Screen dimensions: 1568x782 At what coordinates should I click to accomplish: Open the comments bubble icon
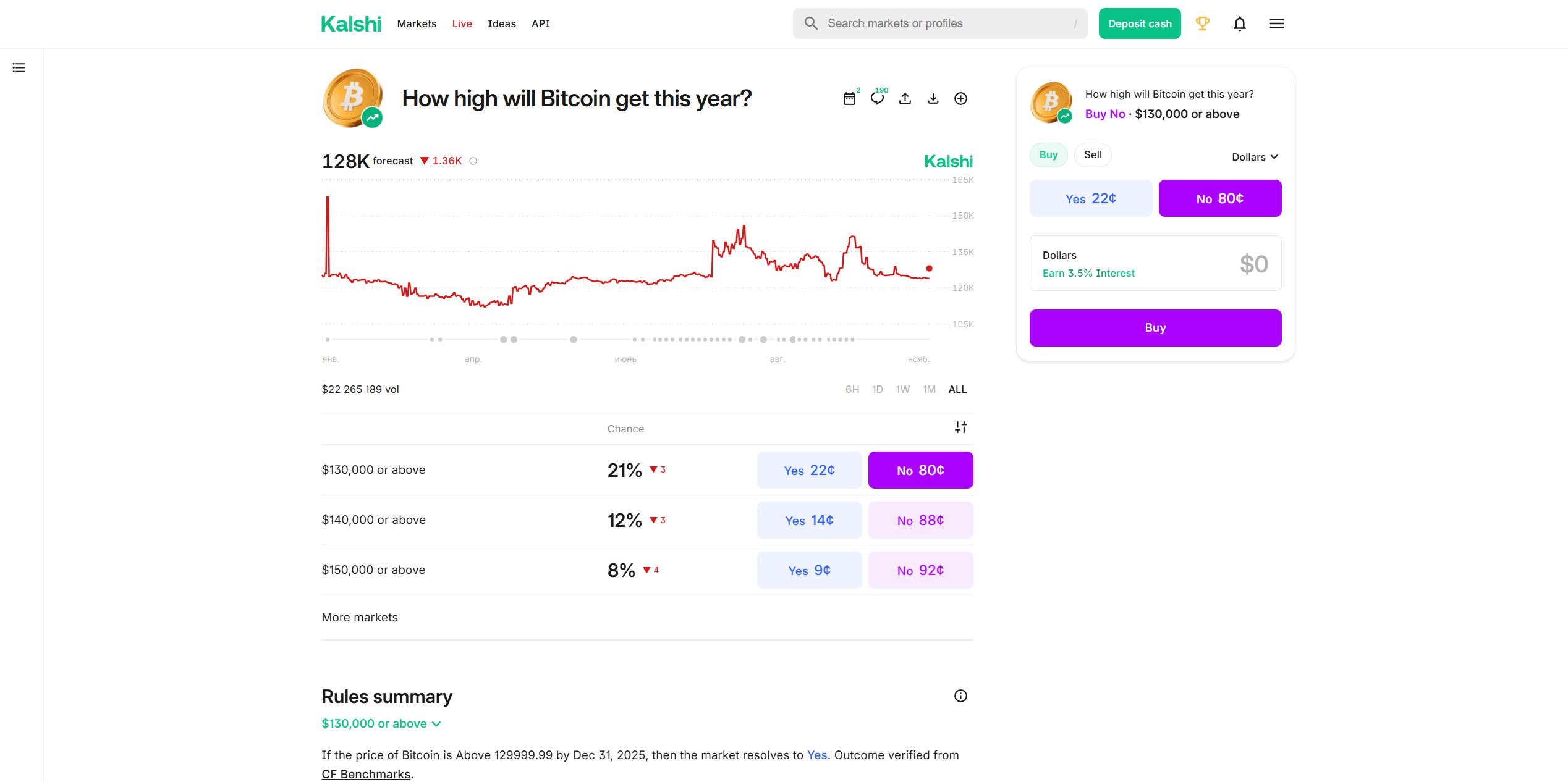coord(877,99)
